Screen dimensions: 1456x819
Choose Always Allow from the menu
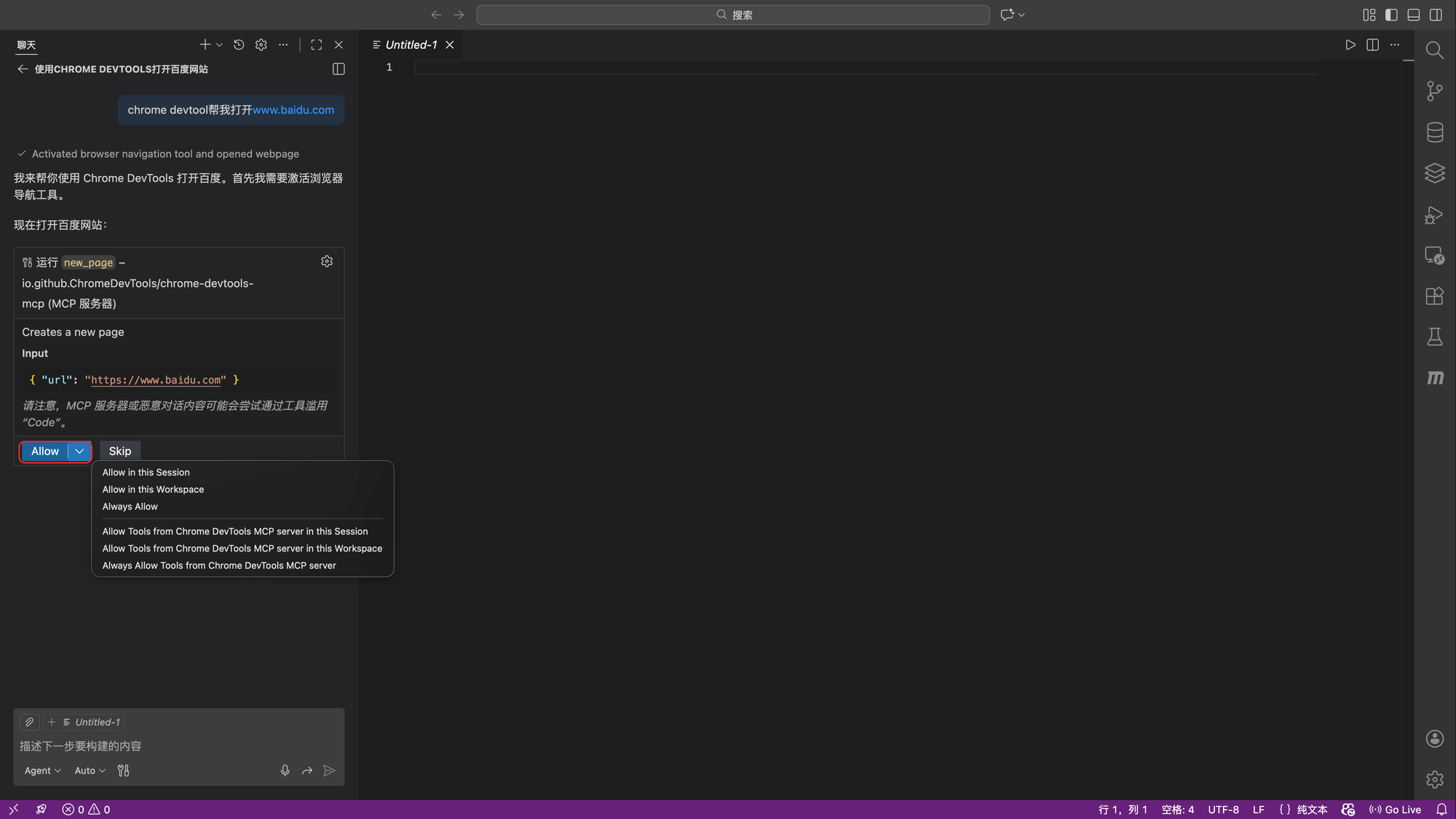click(130, 507)
